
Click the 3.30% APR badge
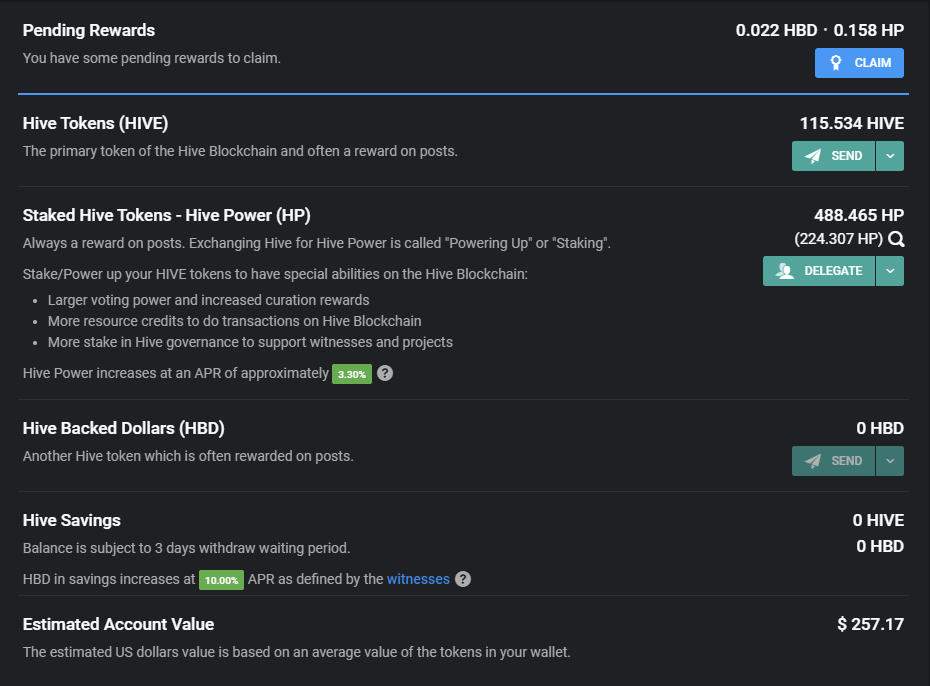point(352,374)
